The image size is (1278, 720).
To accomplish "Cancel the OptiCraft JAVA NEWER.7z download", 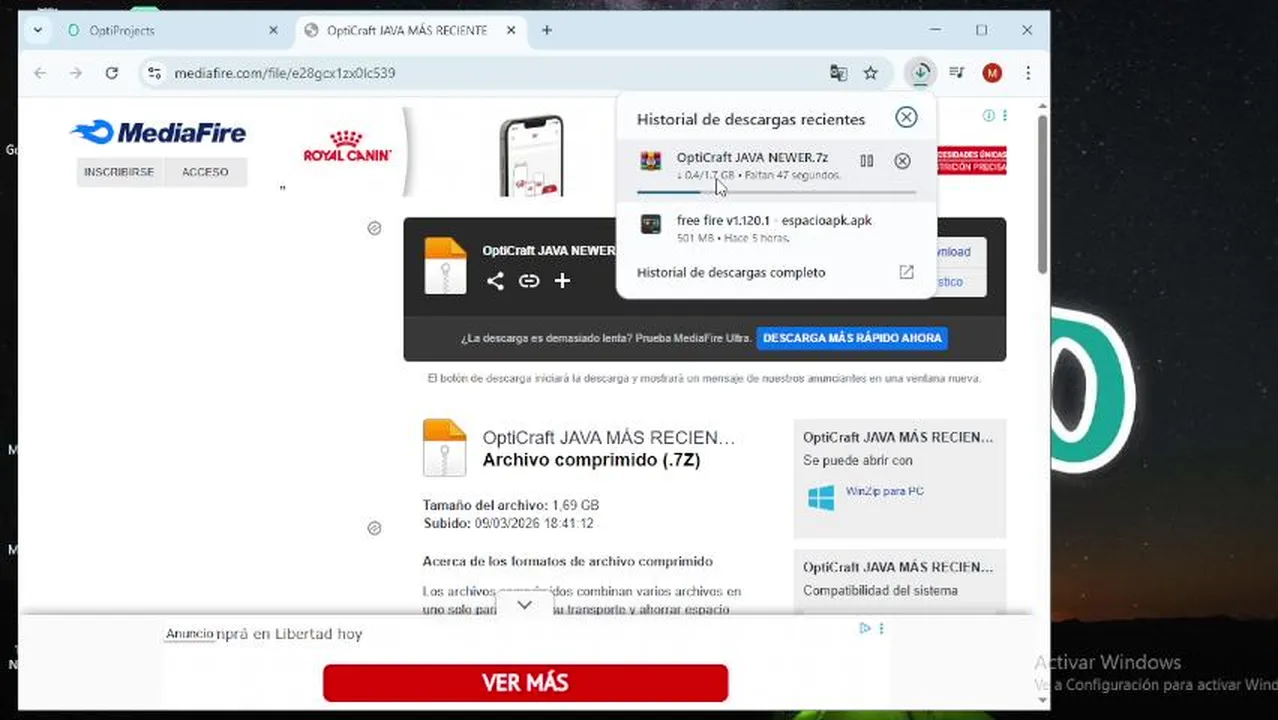I will tap(902, 161).
